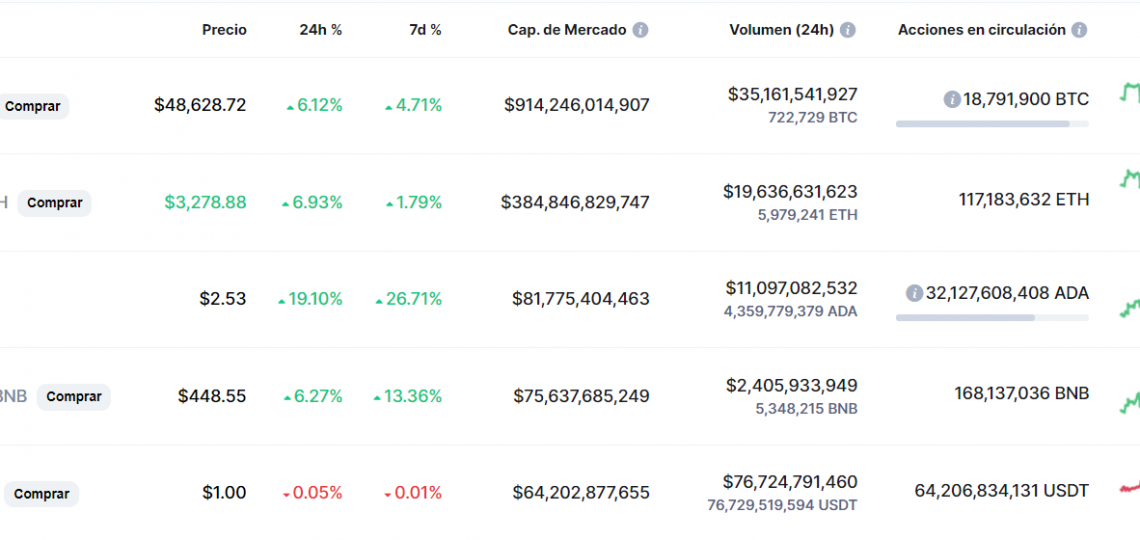Click market cap $64,202,877,655
This screenshot has height=540, width=1140.
click(581, 493)
